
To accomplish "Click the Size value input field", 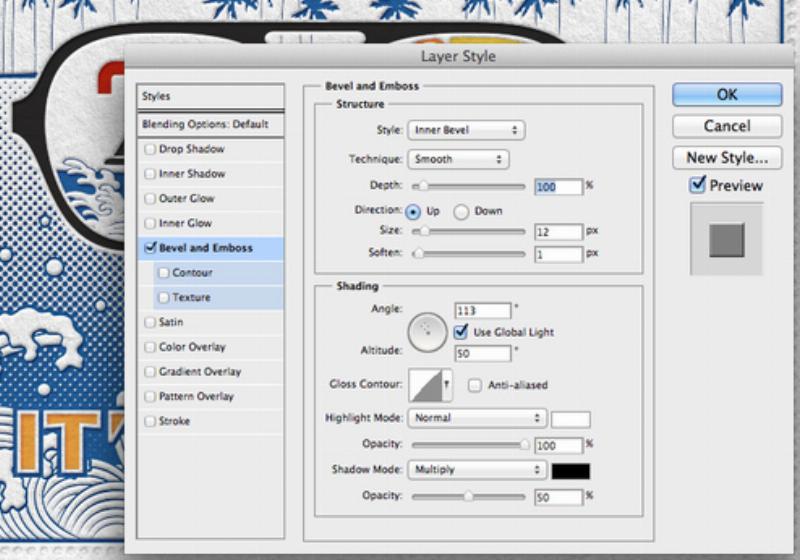I will 557,232.
